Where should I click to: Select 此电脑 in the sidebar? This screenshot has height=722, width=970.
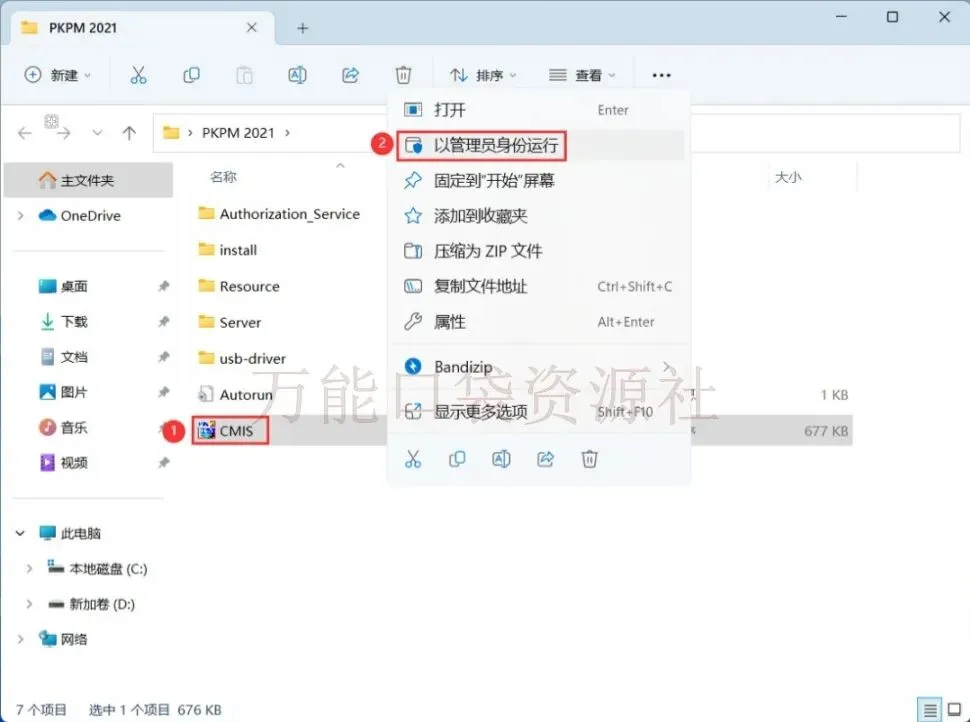[x=69, y=533]
